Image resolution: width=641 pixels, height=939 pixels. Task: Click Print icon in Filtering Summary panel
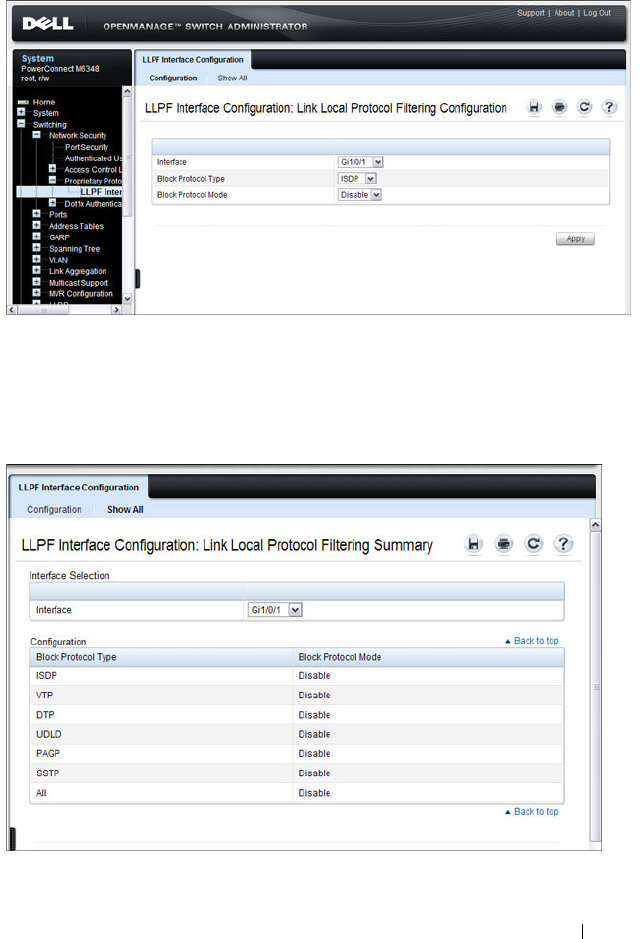504,544
